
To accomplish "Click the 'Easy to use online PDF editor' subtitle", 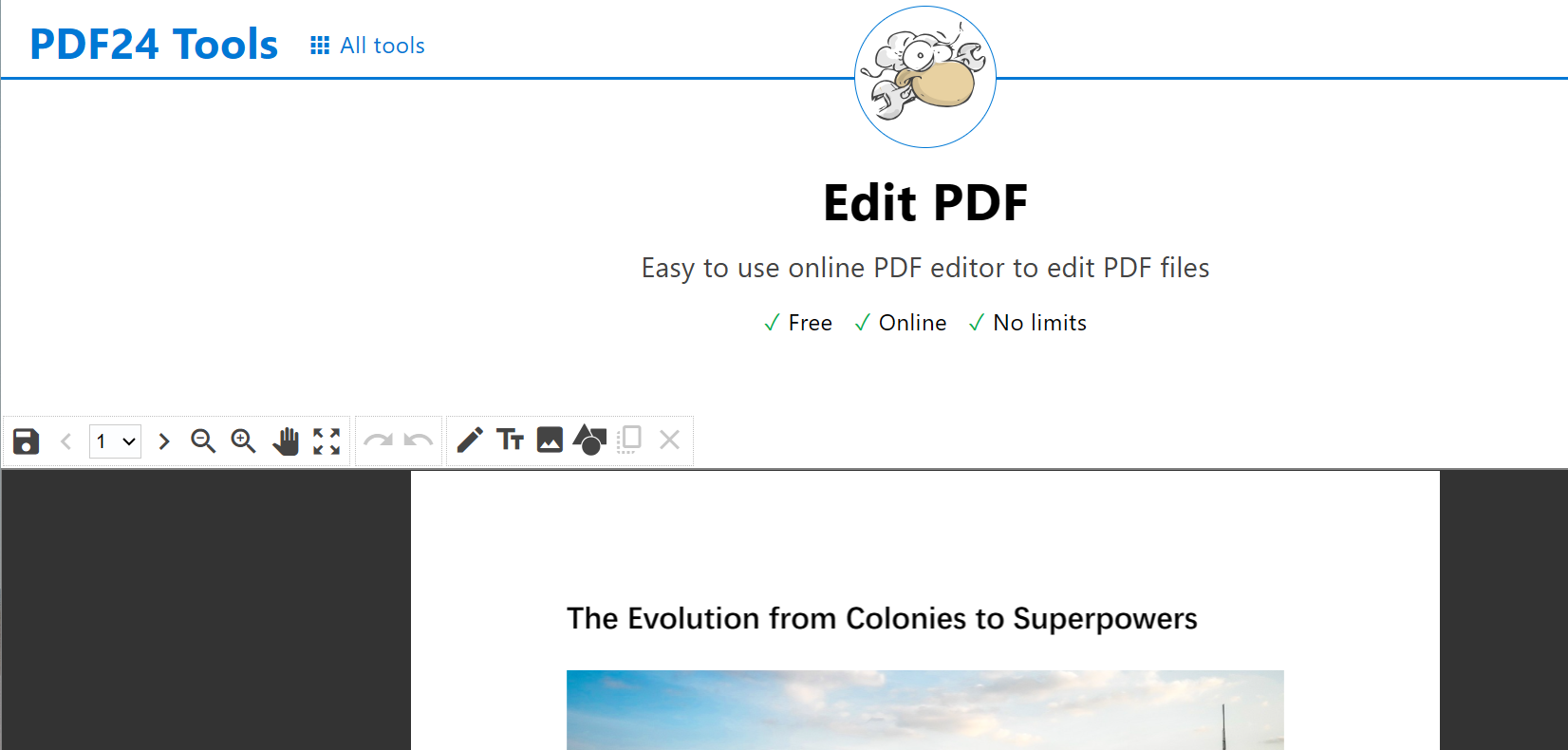I will pos(925,268).
